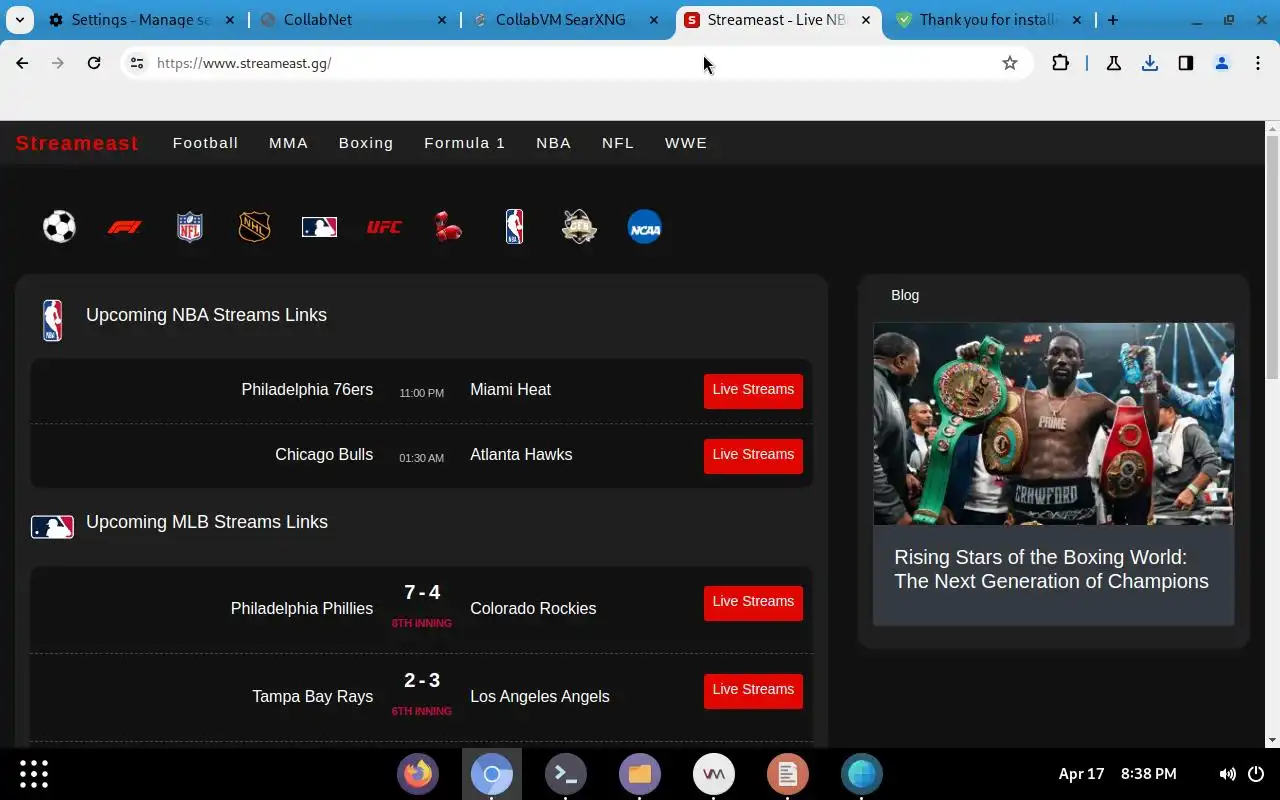Close the Streameast tab
The width and height of the screenshot is (1280, 800).
click(x=866, y=20)
